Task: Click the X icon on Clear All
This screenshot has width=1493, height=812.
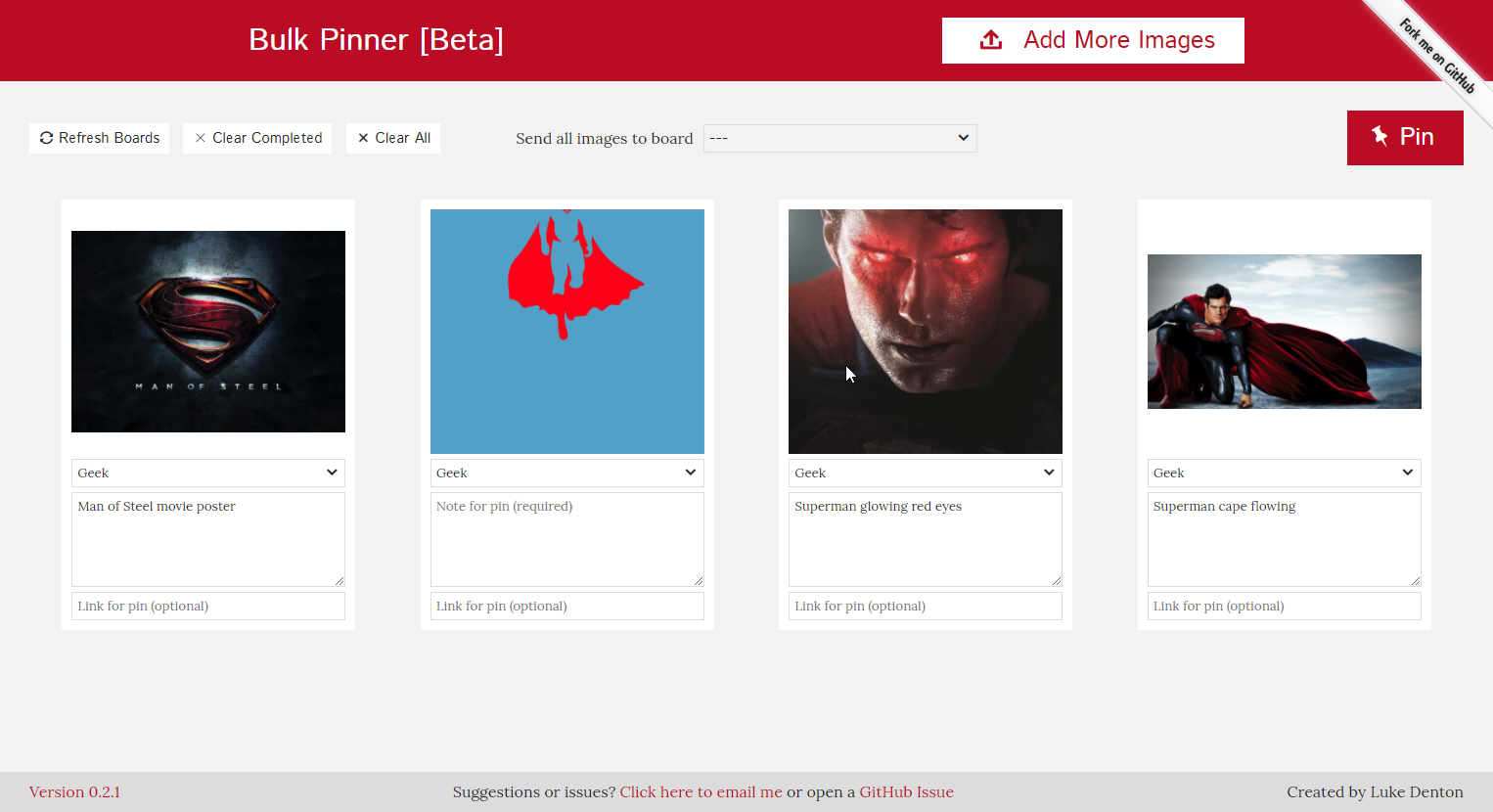Action: [x=364, y=138]
